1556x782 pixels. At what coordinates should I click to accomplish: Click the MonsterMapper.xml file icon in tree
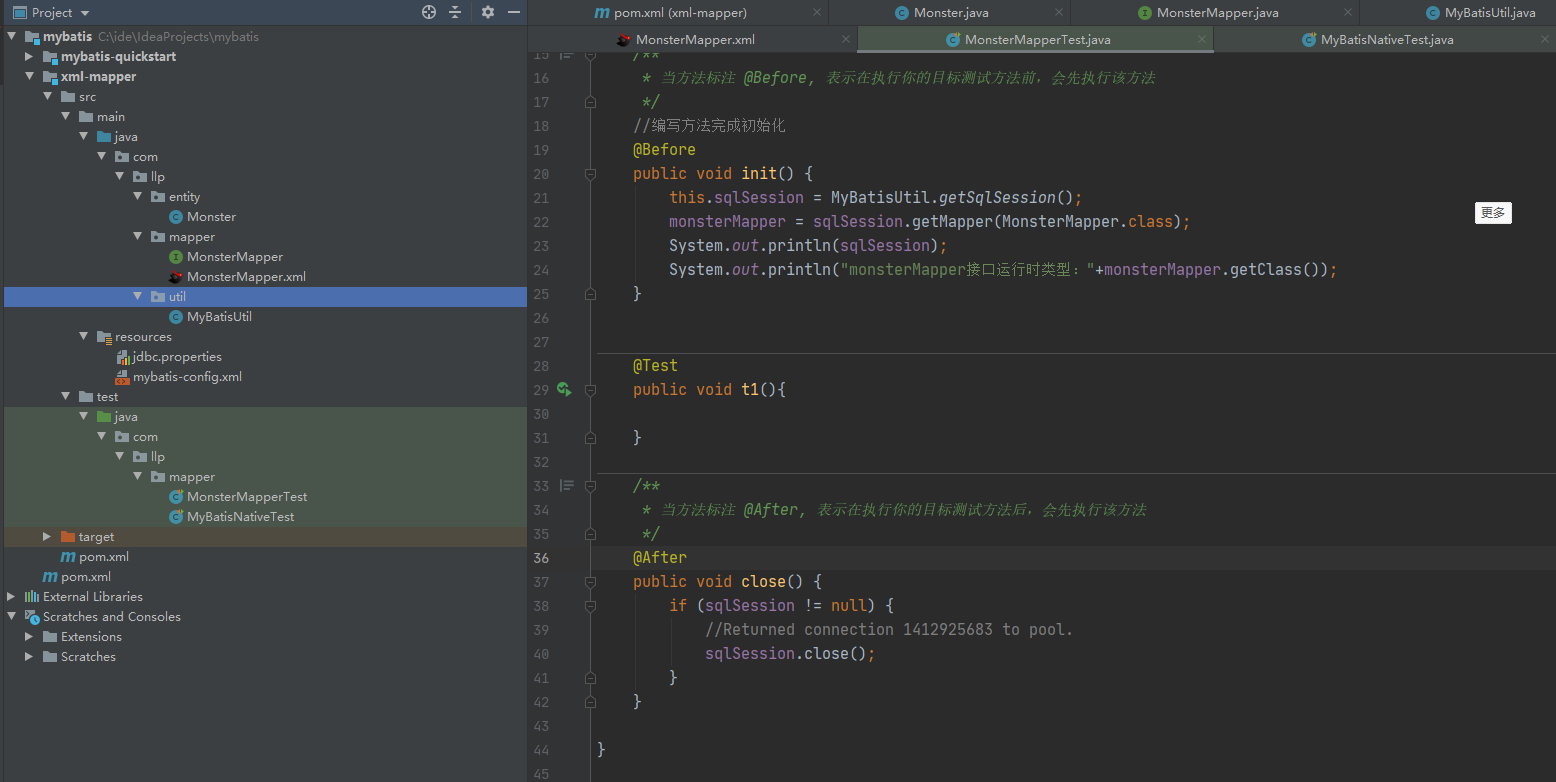pyautogui.click(x=176, y=276)
